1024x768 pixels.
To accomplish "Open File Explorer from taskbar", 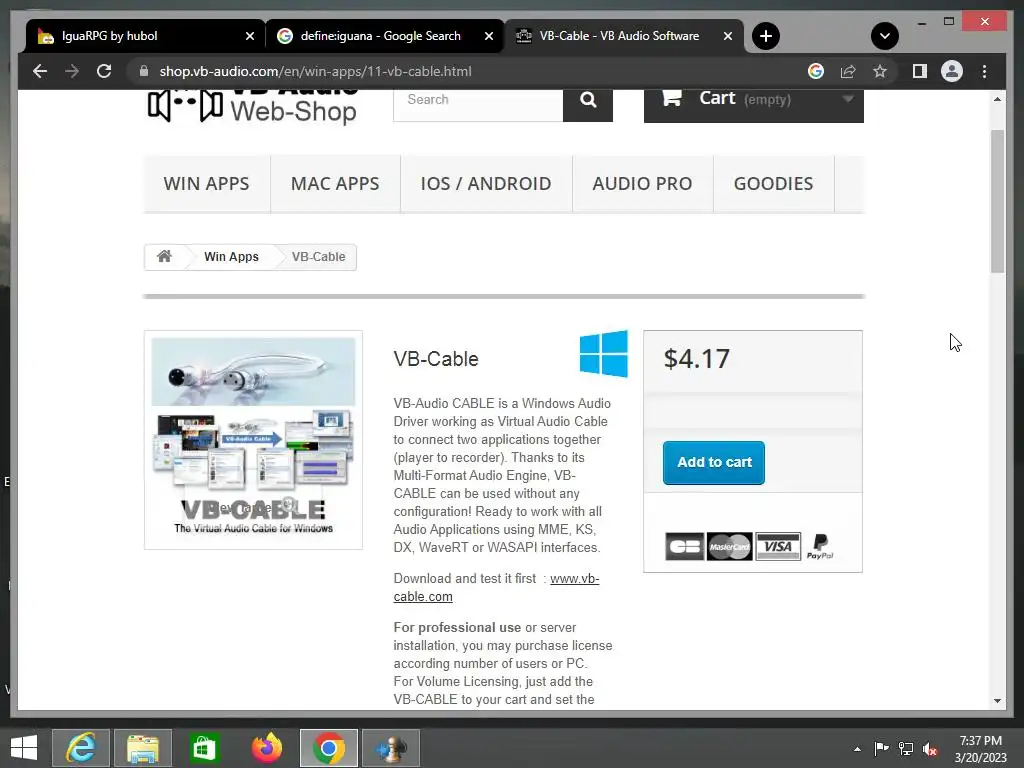I will pos(143,748).
